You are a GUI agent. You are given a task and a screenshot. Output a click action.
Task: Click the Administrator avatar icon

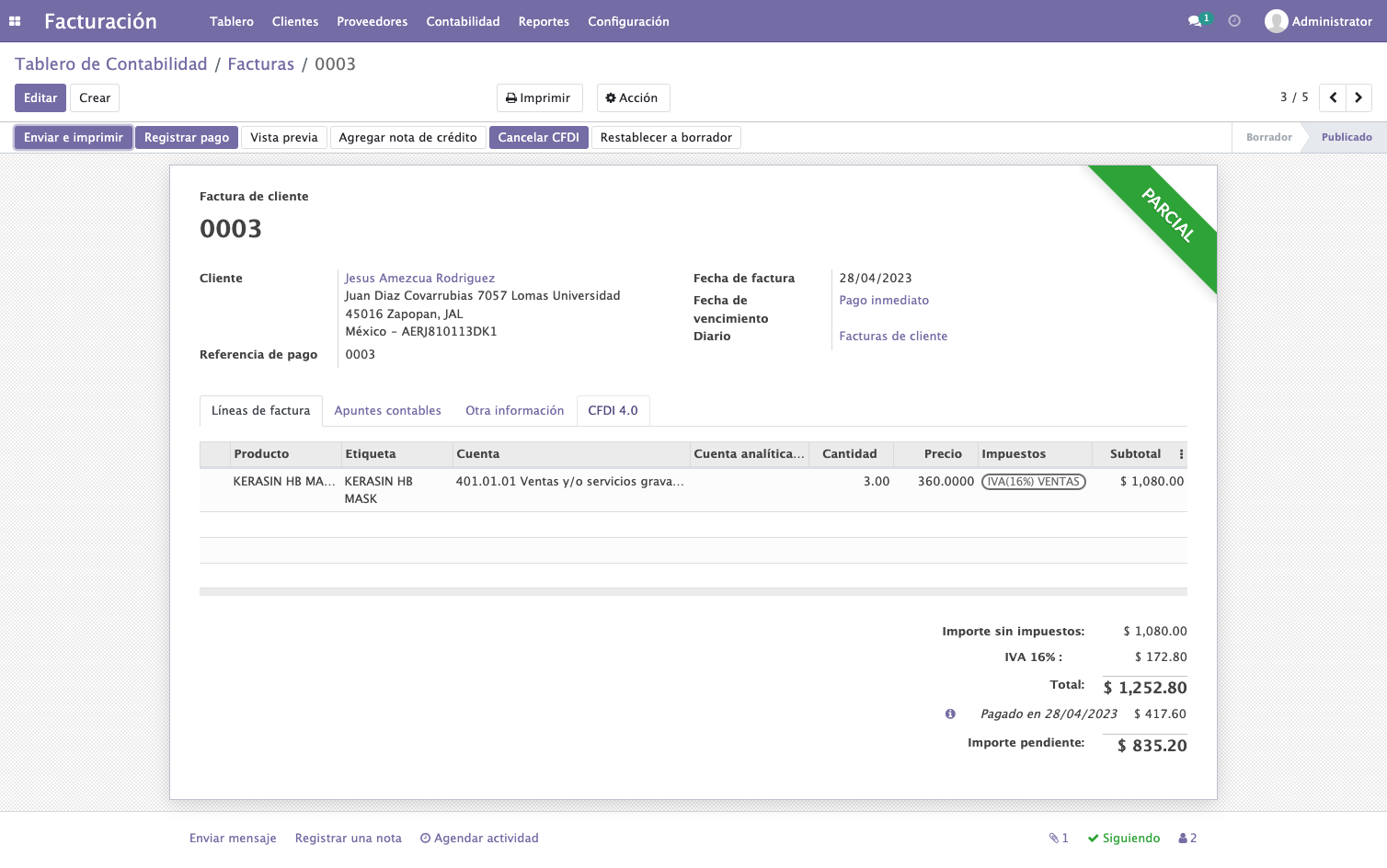tap(1276, 21)
